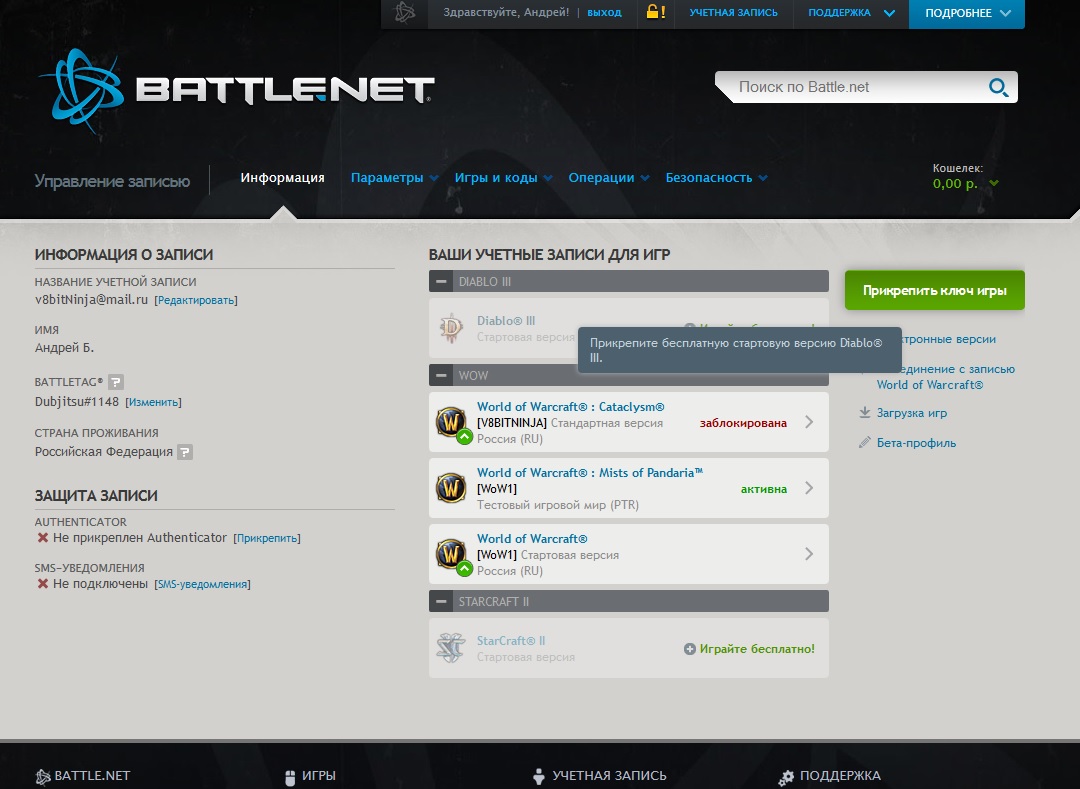Click the Играйте бесплатно link for StarCraft II
The image size is (1080, 789).
(757, 649)
